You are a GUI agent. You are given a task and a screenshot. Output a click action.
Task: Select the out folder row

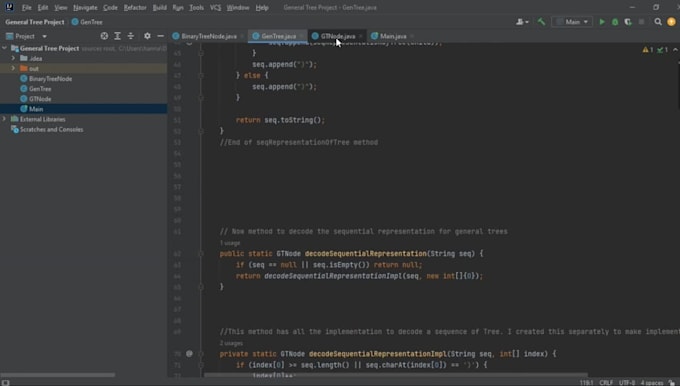[x=83, y=69]
